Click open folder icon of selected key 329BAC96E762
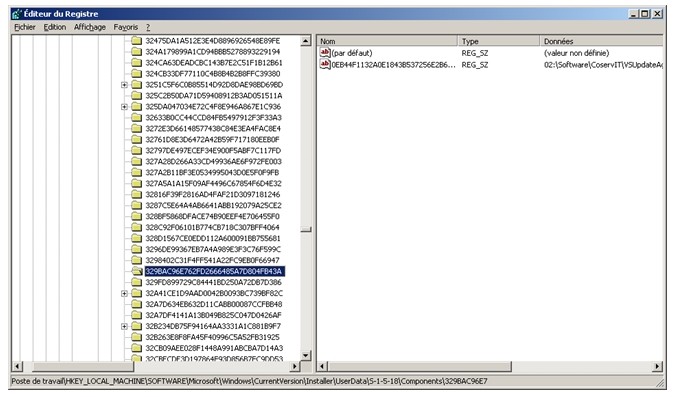This screenshot has width=676, height=397. (x=137, y=272)
